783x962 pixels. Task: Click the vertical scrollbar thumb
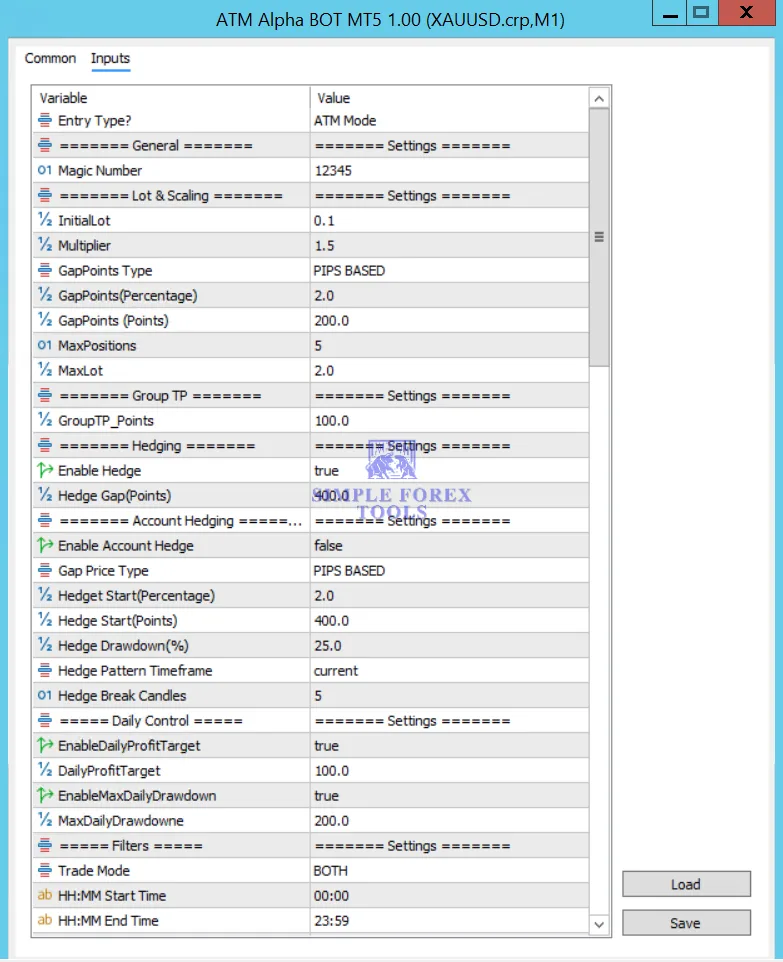[599, 237]
